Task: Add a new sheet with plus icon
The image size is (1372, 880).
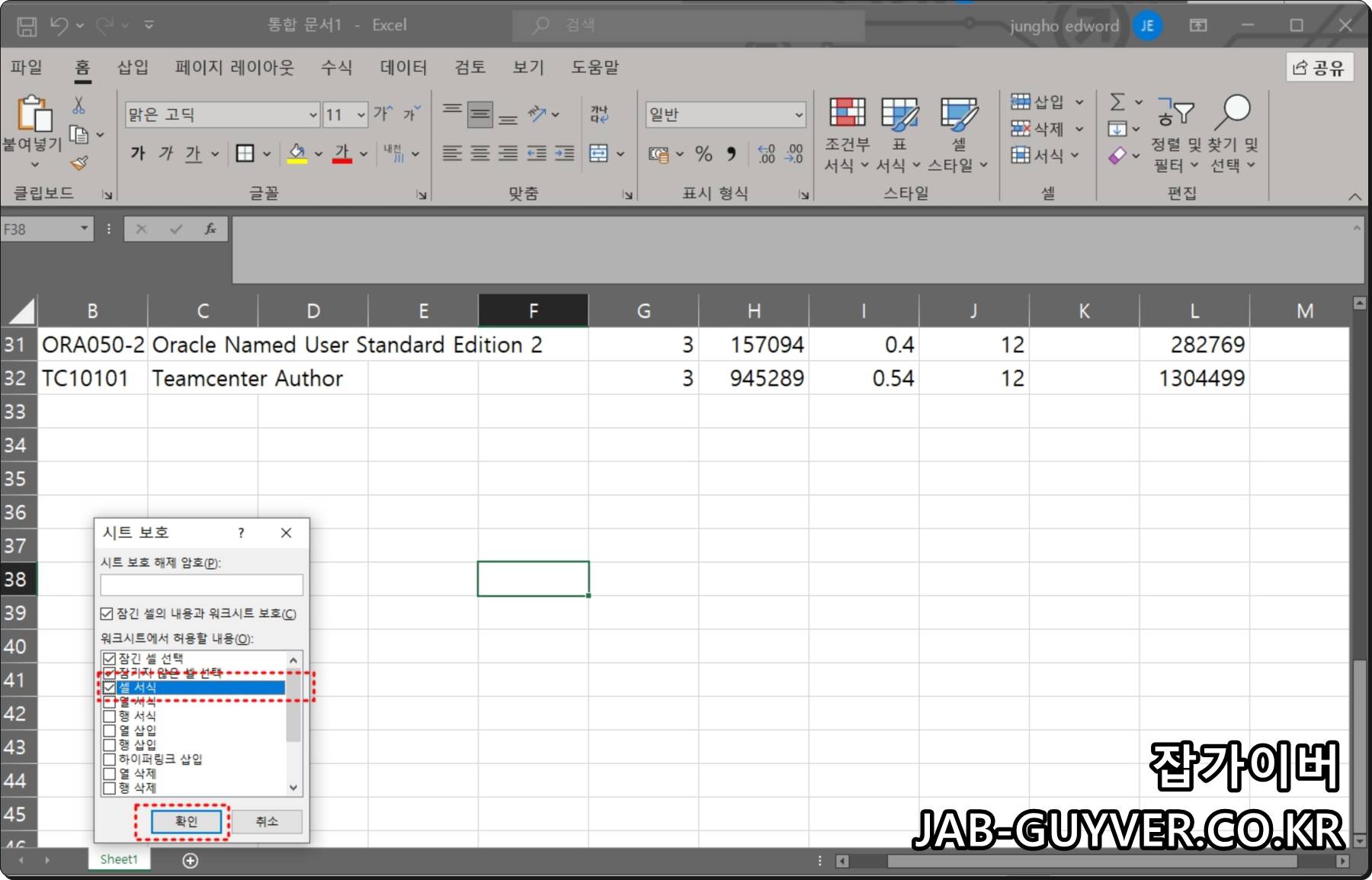Action: coord(191,860)
